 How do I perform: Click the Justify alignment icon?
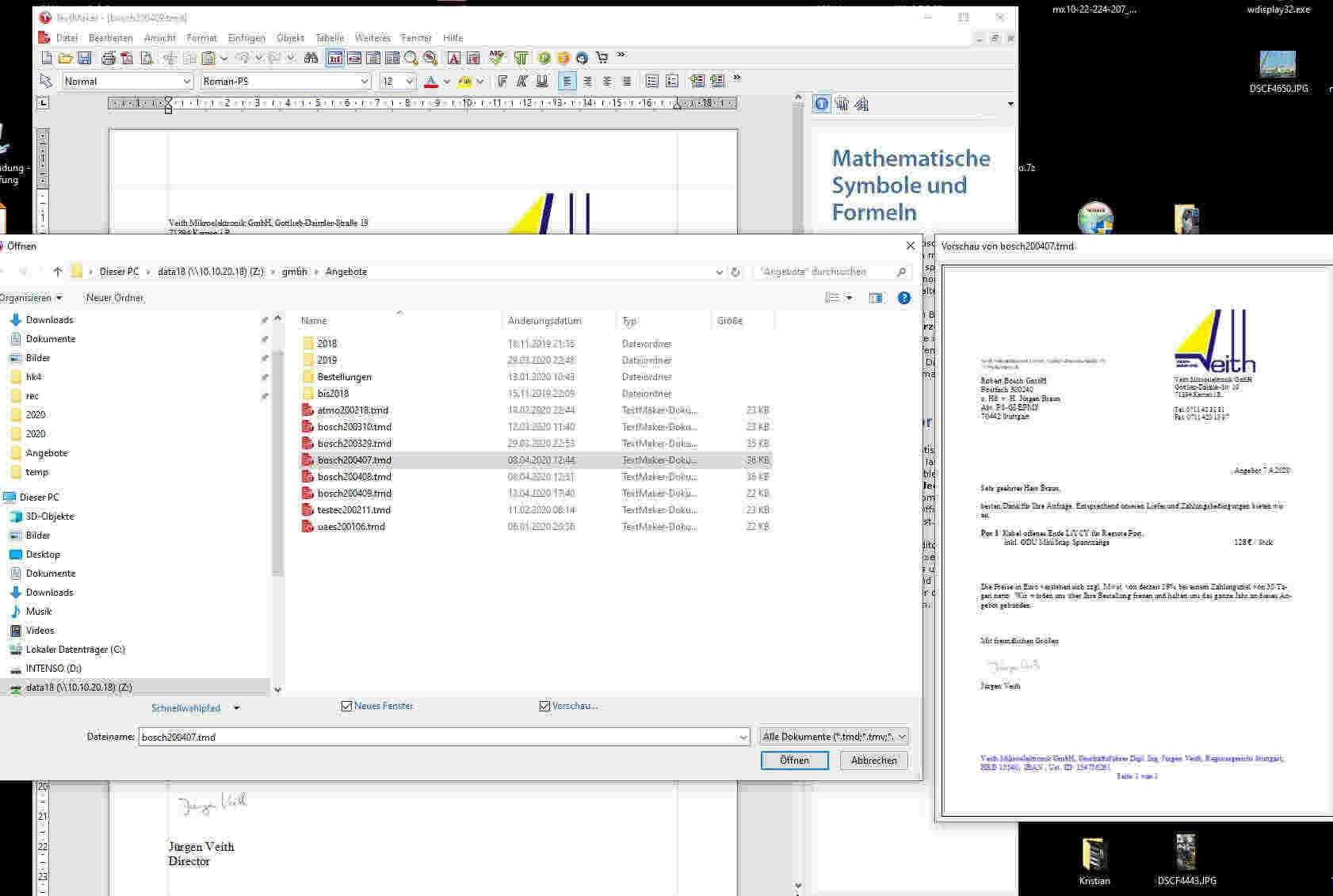click(x=627, y=81)
